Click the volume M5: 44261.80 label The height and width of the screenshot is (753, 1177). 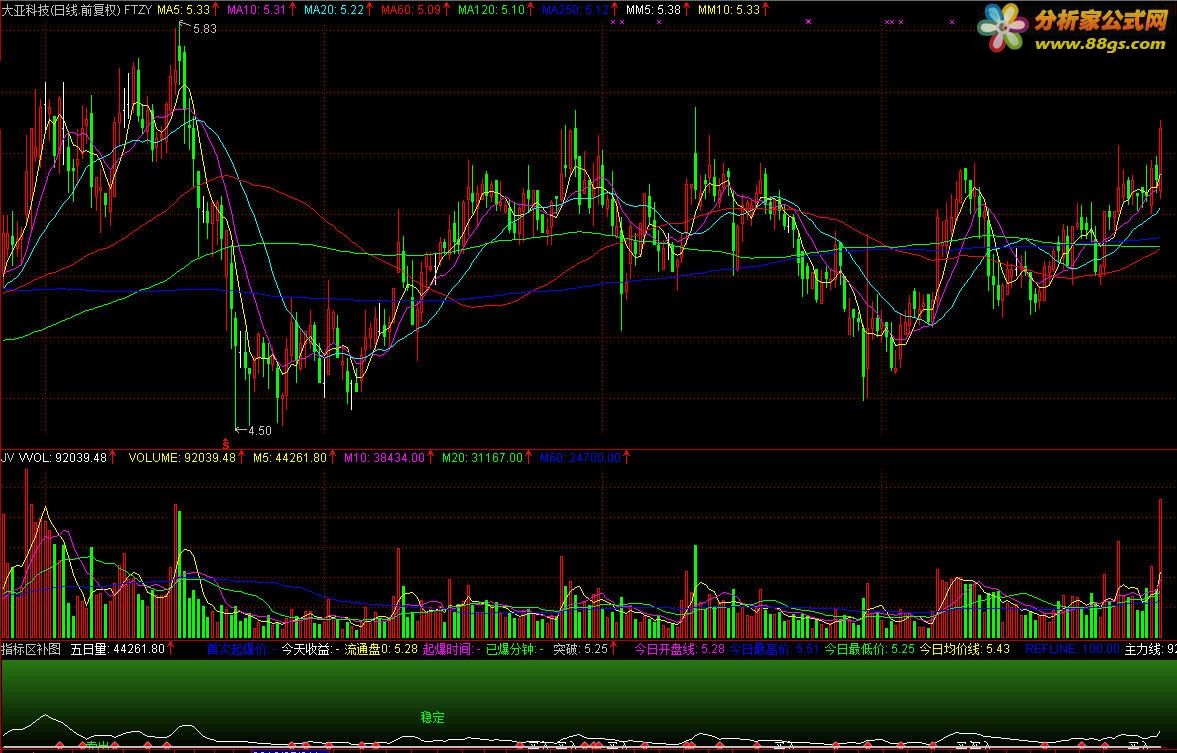(289, 457)
